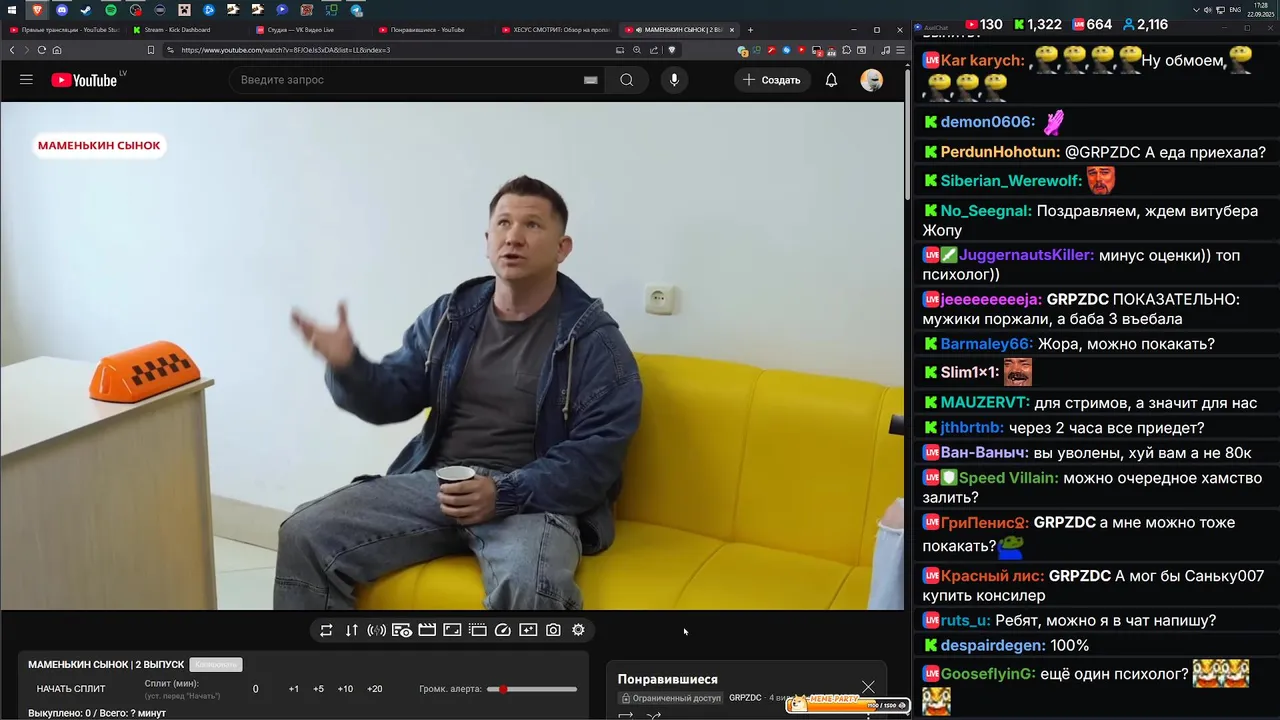1280x720 pixels.
Task: Open Telegram from the taskbar
Action: [357, 10]
